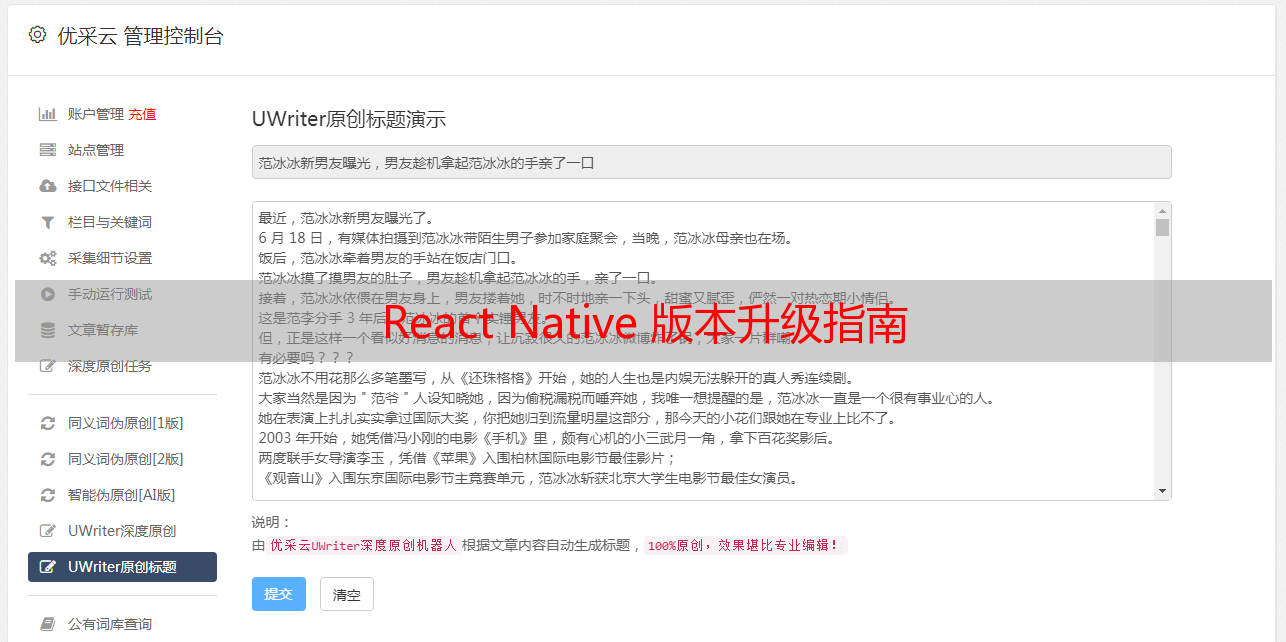Click the generated title field

click(711, 162)
